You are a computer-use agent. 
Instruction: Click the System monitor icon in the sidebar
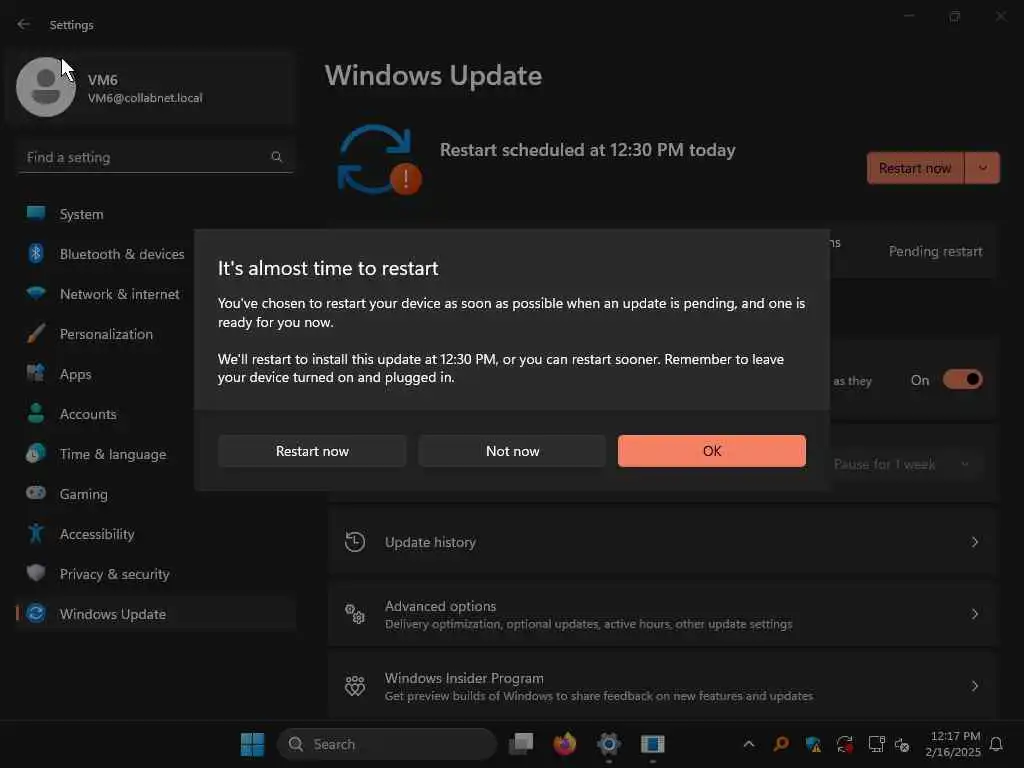(x=36, y=214)
